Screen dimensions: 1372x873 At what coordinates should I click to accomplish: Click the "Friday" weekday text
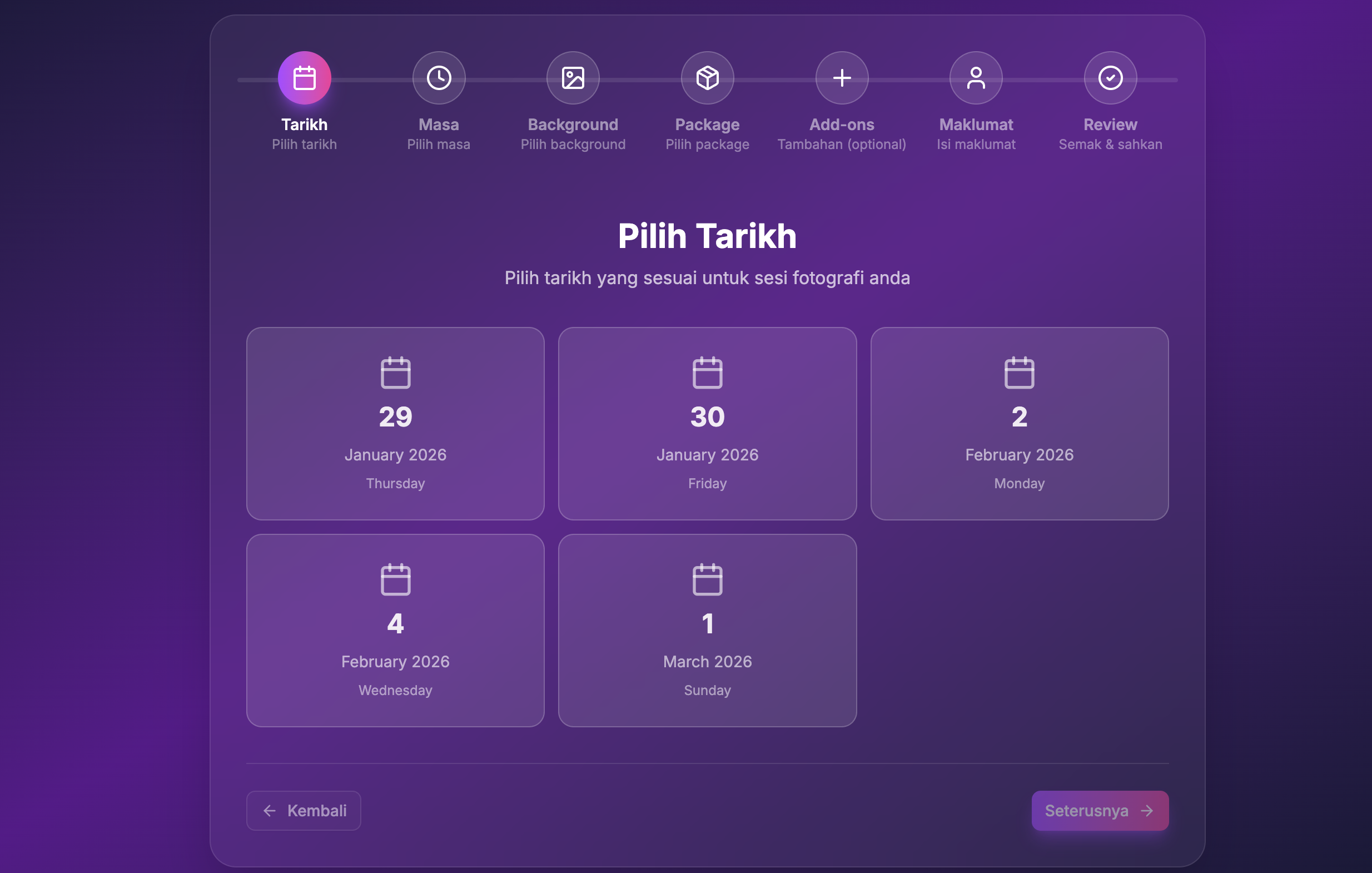707,483
